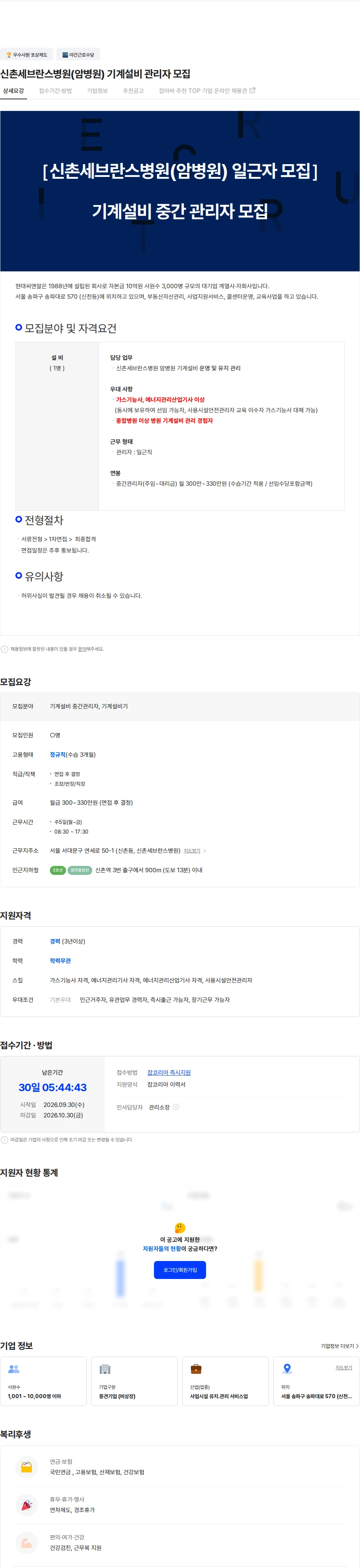Open the 기업정보 tab
This screenshot has height=1568, width=360.
click(97, 91)
